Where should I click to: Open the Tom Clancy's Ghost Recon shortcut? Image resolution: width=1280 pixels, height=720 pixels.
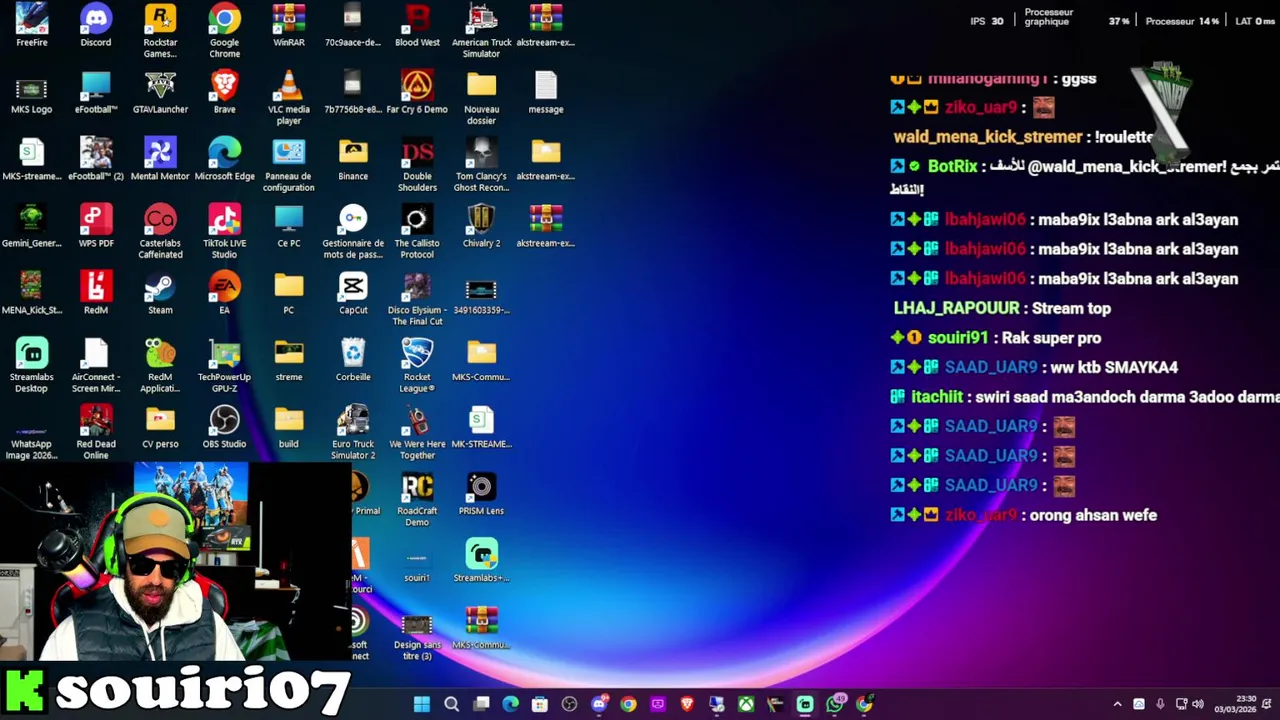(481, 164)
